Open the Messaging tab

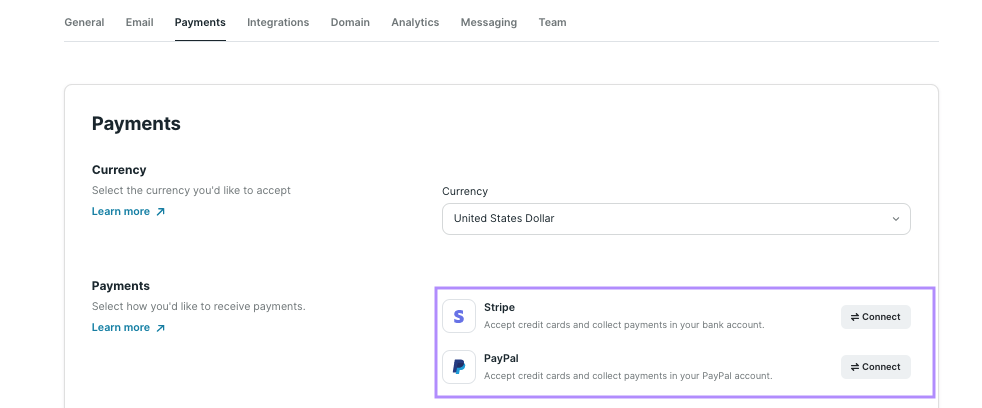click(x=488, y=22)
